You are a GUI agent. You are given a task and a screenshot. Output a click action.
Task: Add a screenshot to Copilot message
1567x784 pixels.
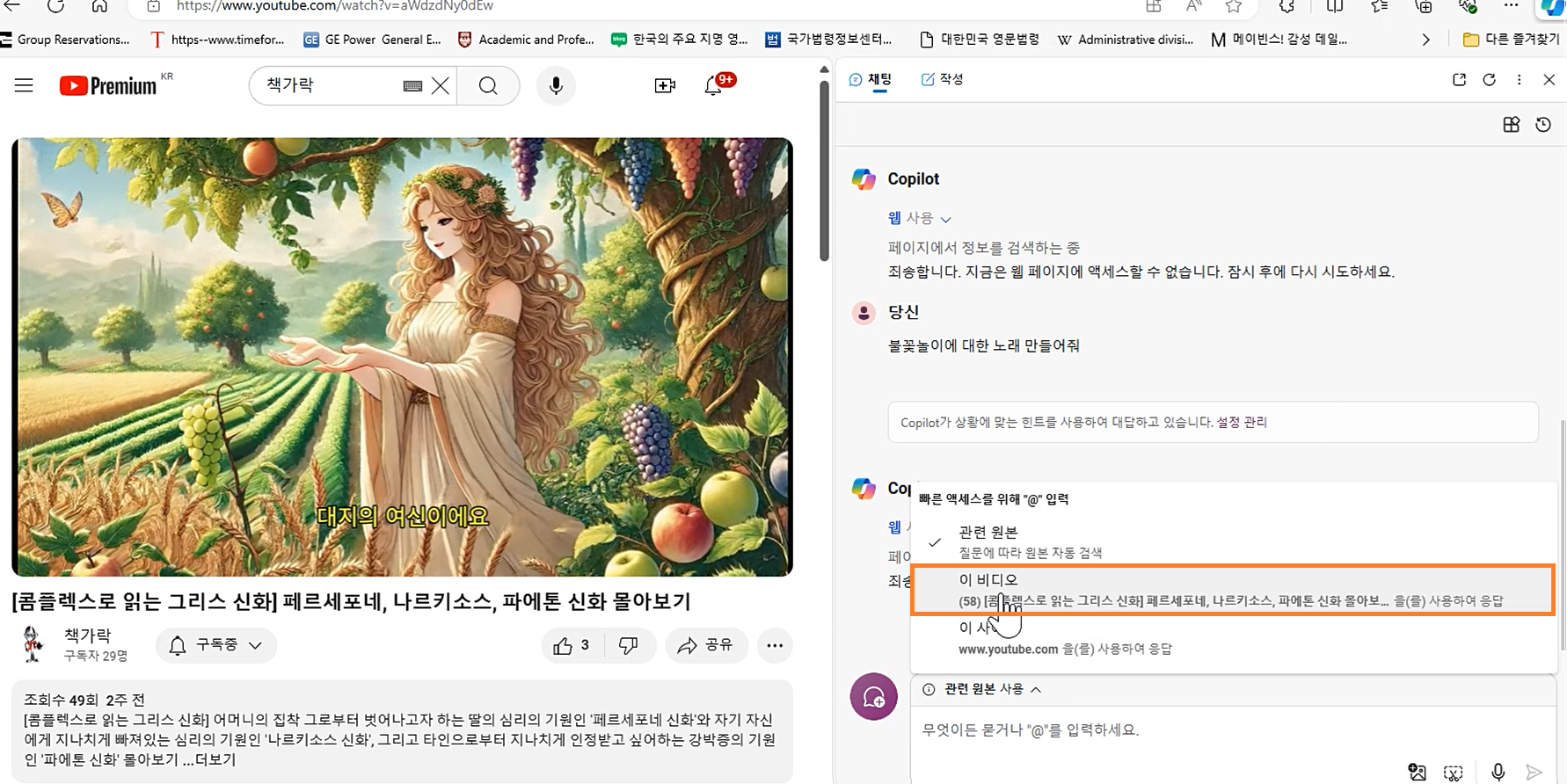[x=1454, y=772]
